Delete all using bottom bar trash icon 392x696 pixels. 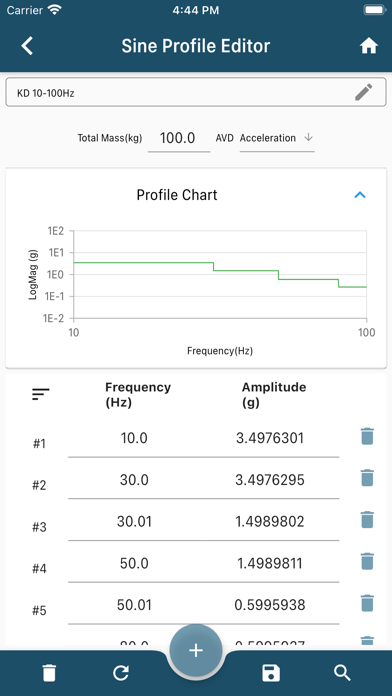tap(49, 673)
